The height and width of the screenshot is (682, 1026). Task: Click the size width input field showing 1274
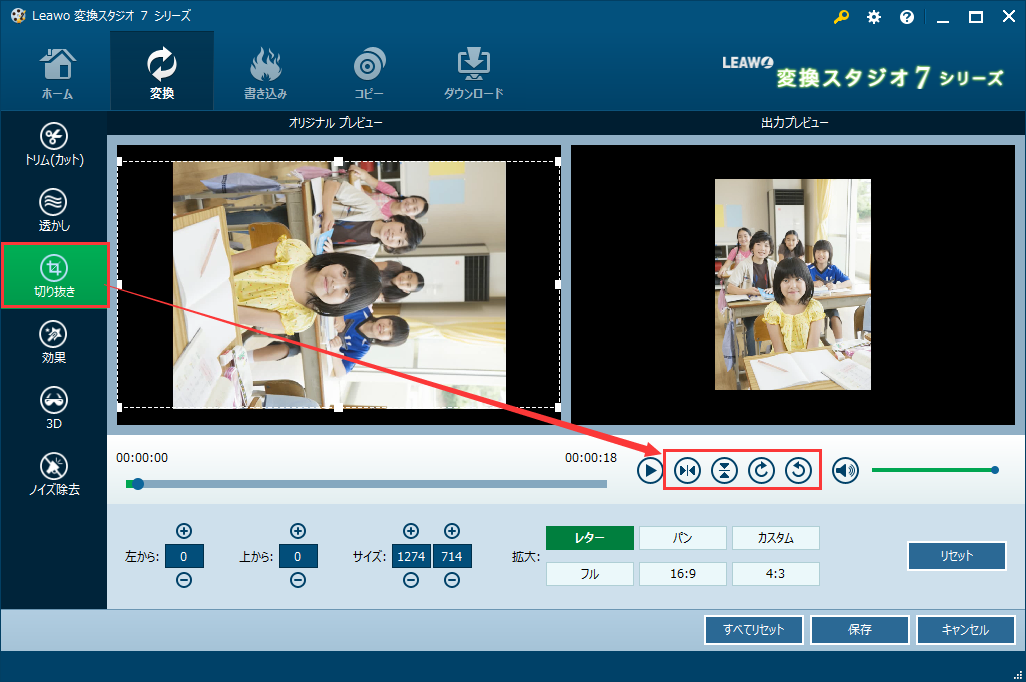410,555
